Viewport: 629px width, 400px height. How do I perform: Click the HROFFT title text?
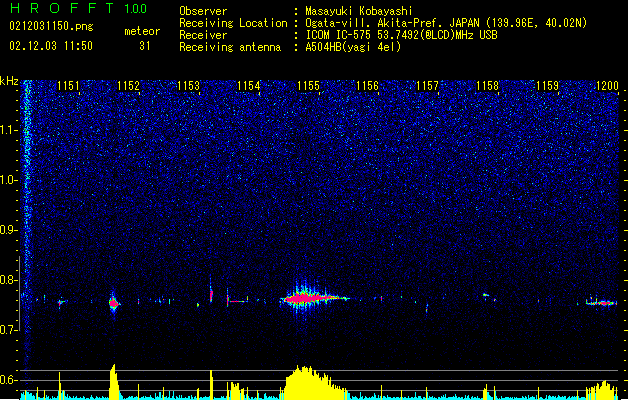pyautogui.click(x=63, y=8)
